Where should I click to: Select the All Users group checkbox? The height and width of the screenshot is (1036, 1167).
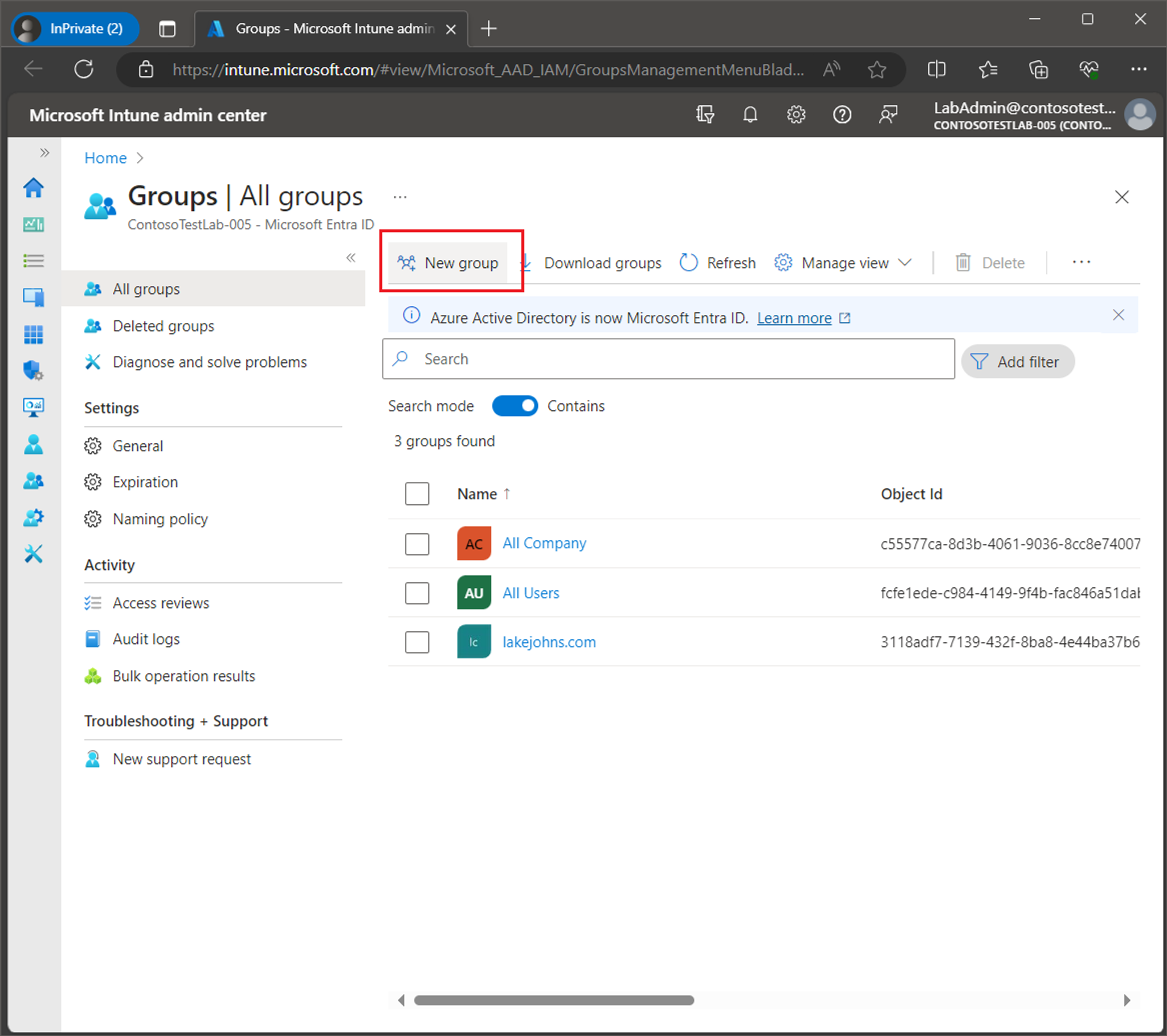tap(417, 593)
